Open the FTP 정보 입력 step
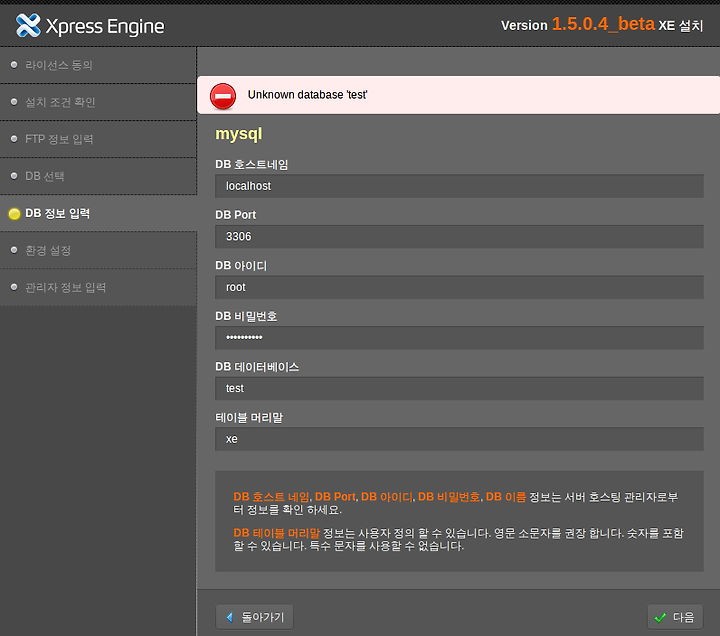720x636 pixels. click(x=98, y=139)
